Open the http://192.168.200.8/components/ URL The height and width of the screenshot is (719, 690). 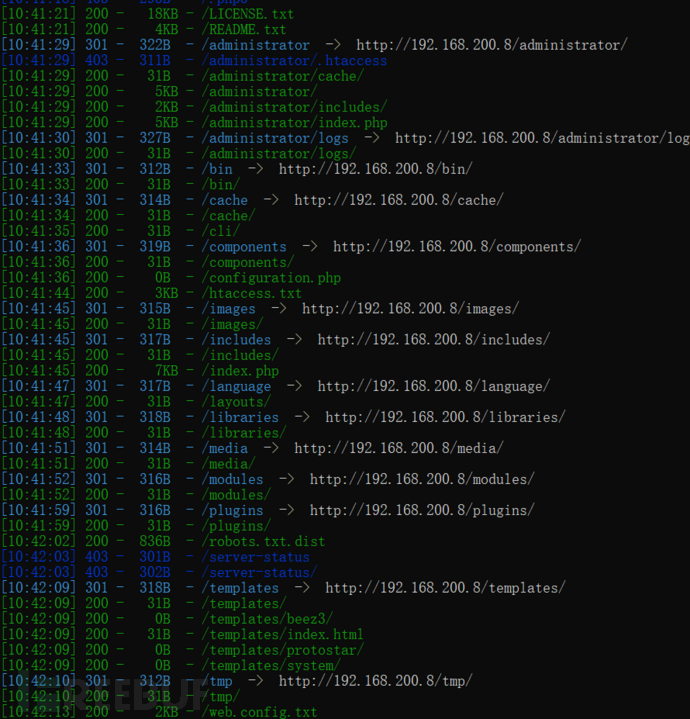point(456,247)
